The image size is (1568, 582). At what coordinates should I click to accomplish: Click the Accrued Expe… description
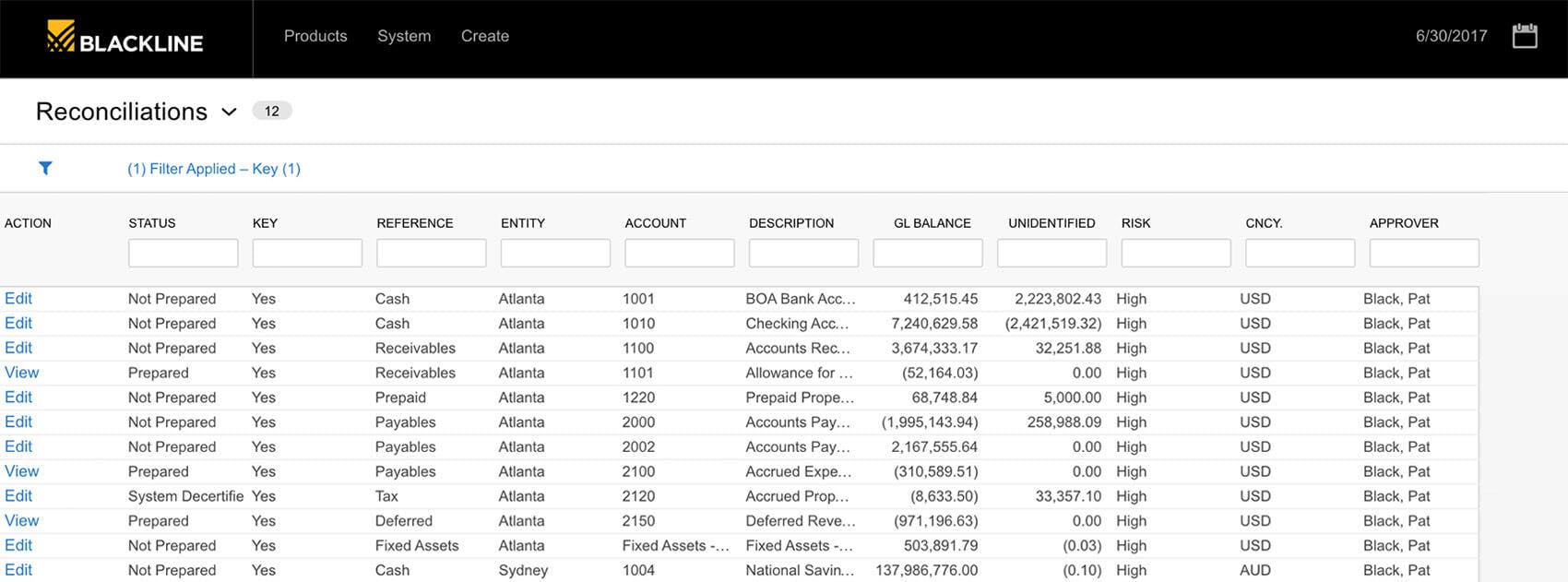coord(799,471)
